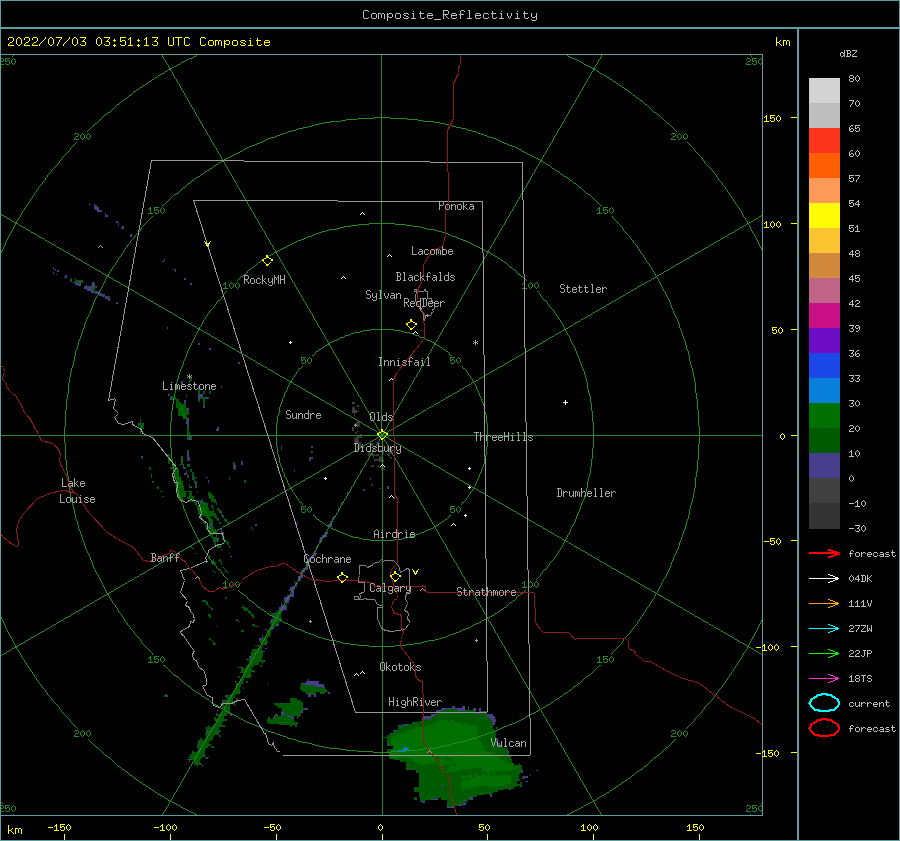Click the Stettler label
Image resolution: width=900 pixels, height=841 pixels.
pos(583,289)
